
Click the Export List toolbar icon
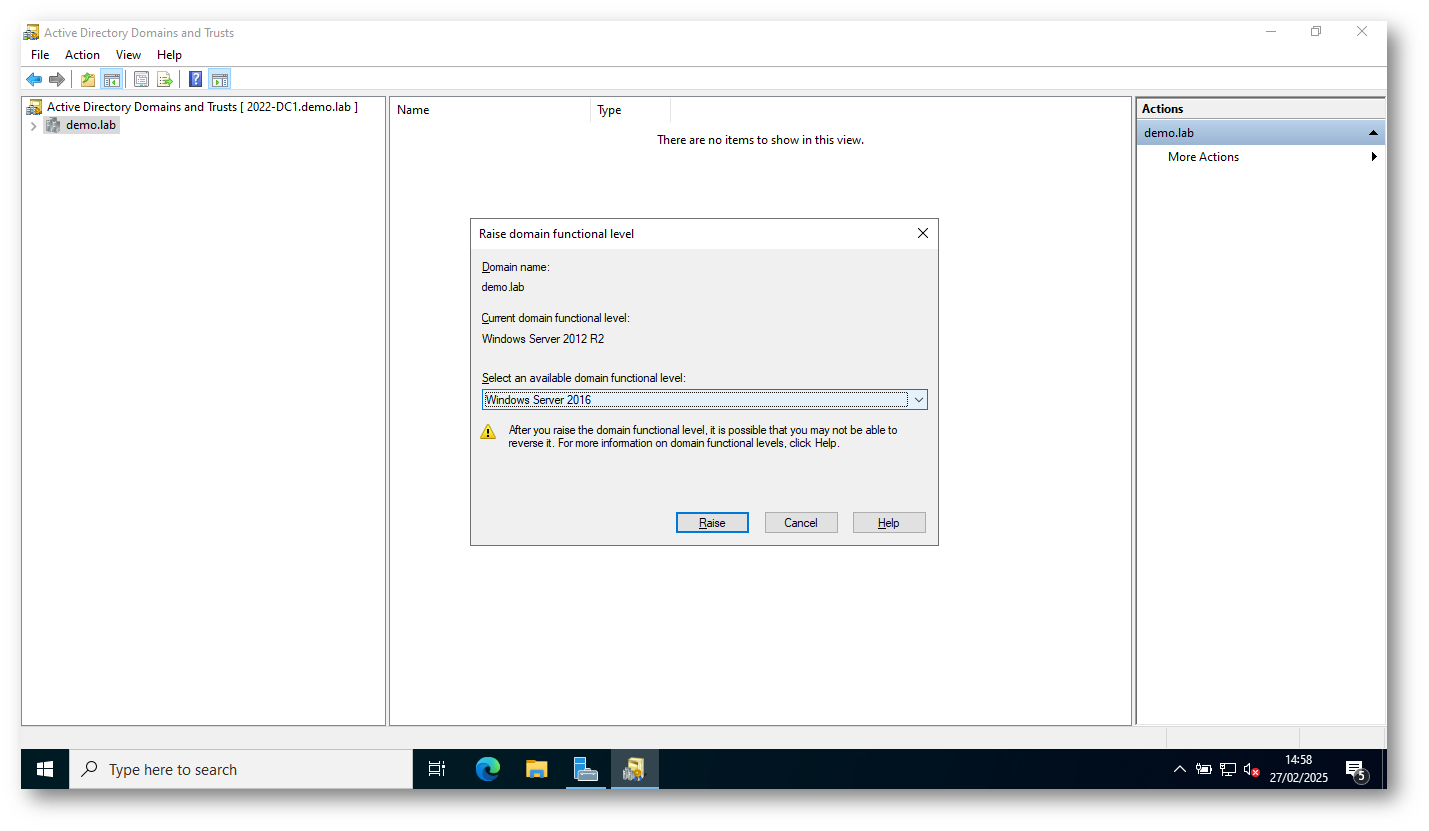(x=165, y=80)
